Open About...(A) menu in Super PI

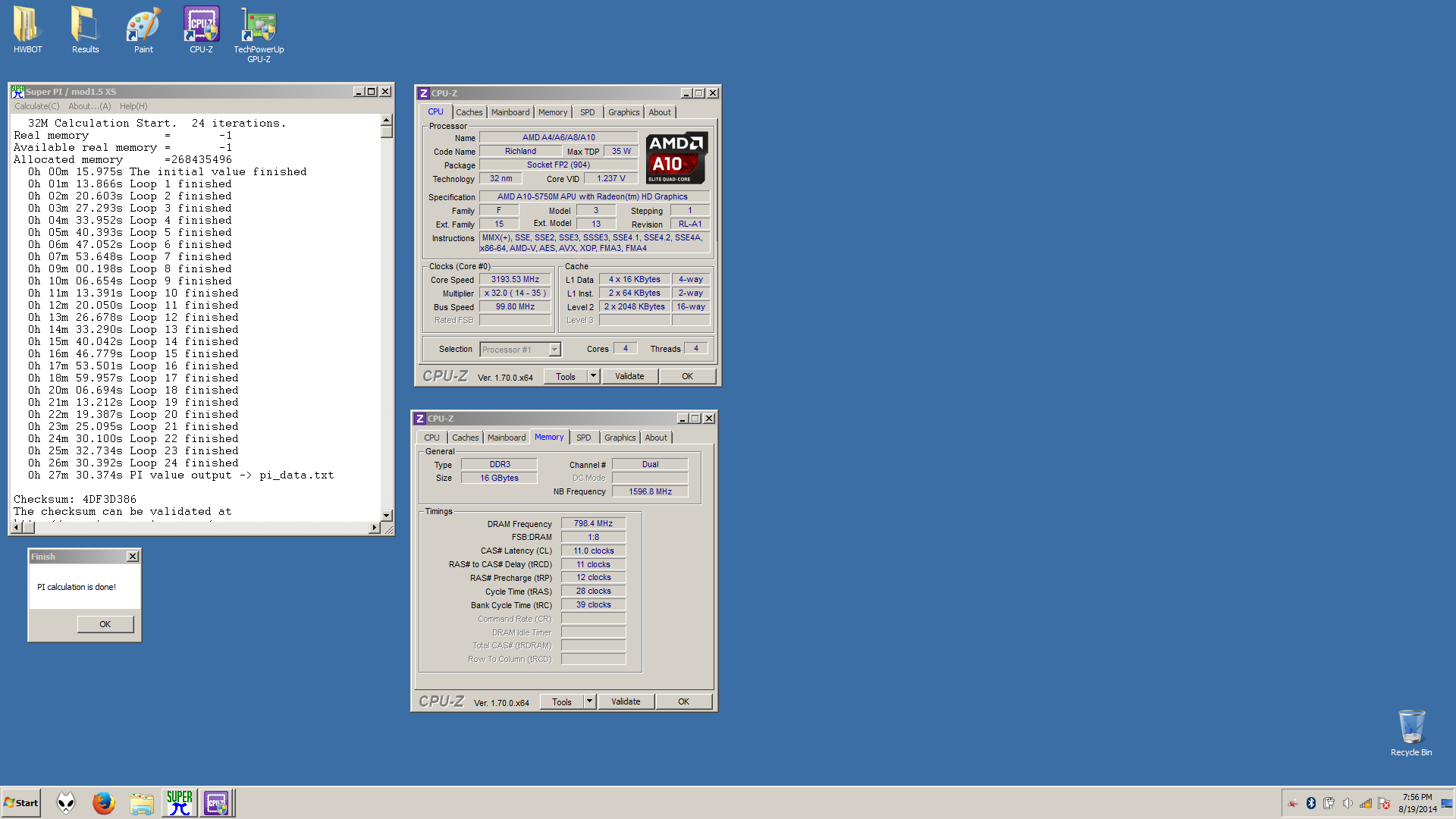click(x=89, y=106)
